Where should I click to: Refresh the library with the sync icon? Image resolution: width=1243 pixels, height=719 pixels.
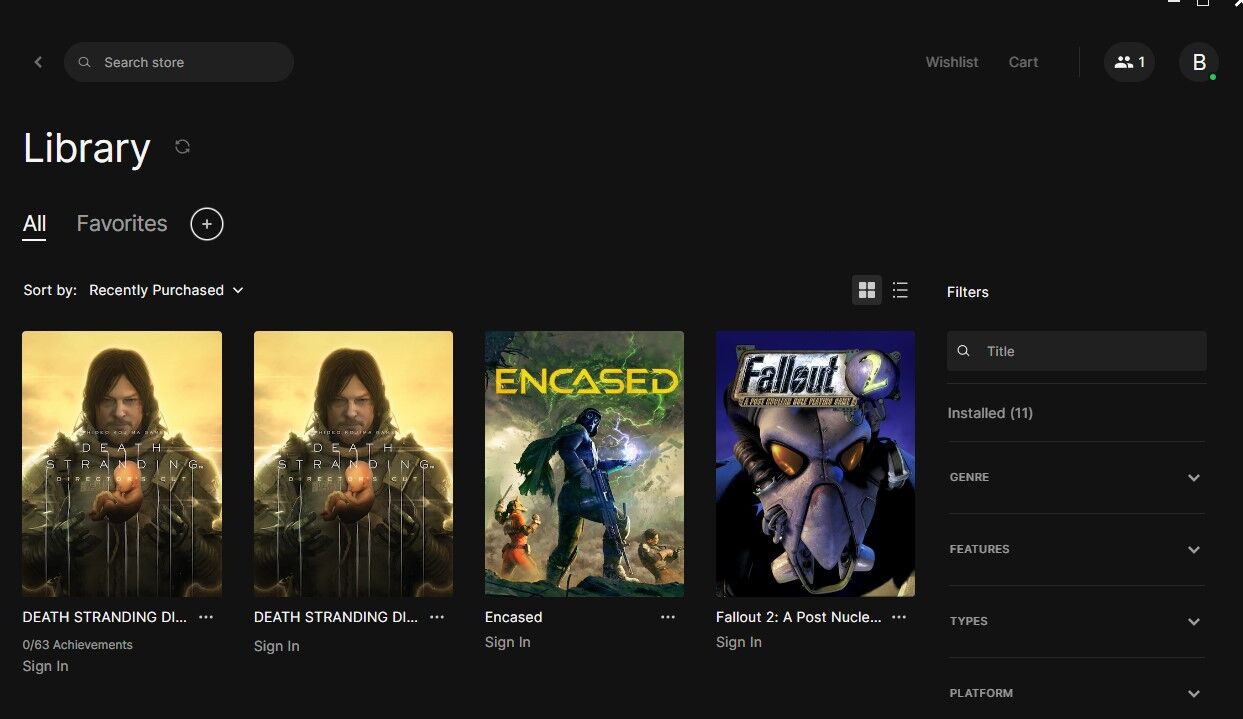click(182, 147)
